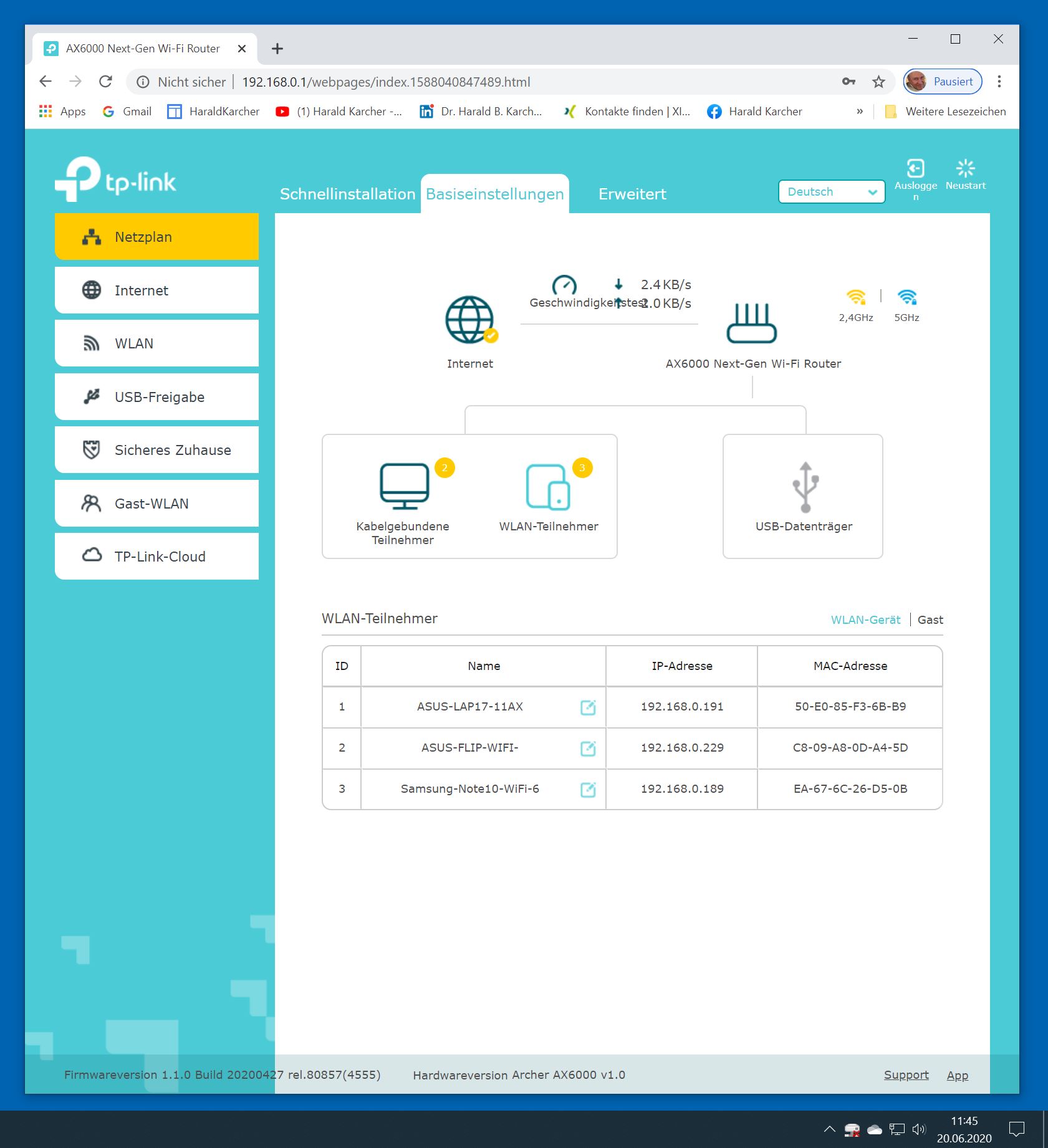Show WLAN-Gerät client list

coord(865,619)
